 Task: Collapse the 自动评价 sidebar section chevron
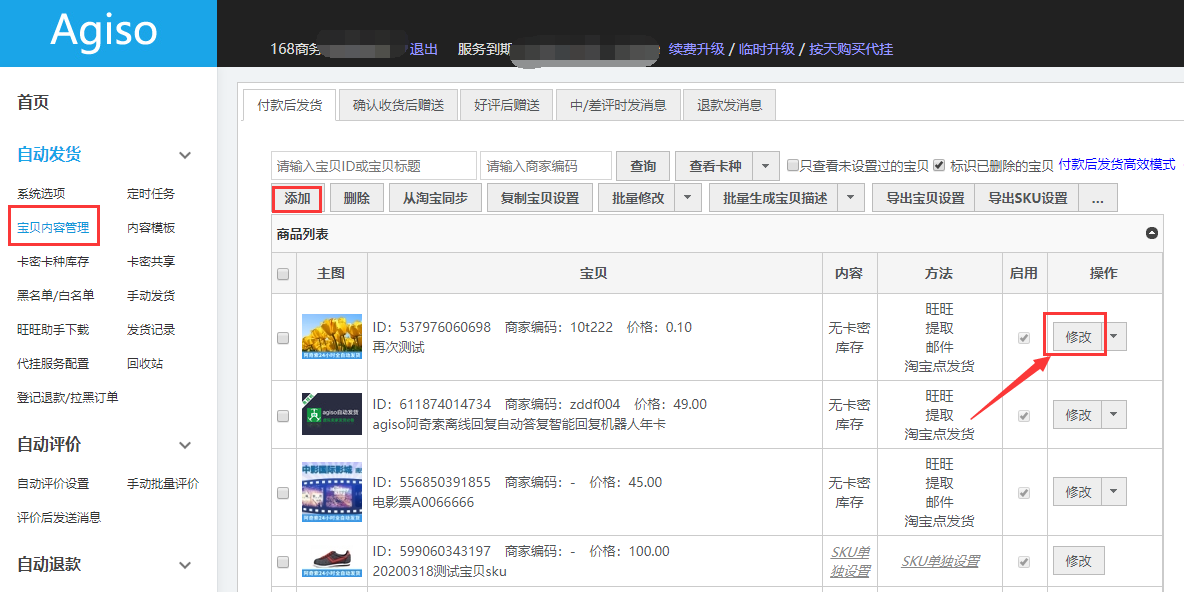[x=185, y=446]
